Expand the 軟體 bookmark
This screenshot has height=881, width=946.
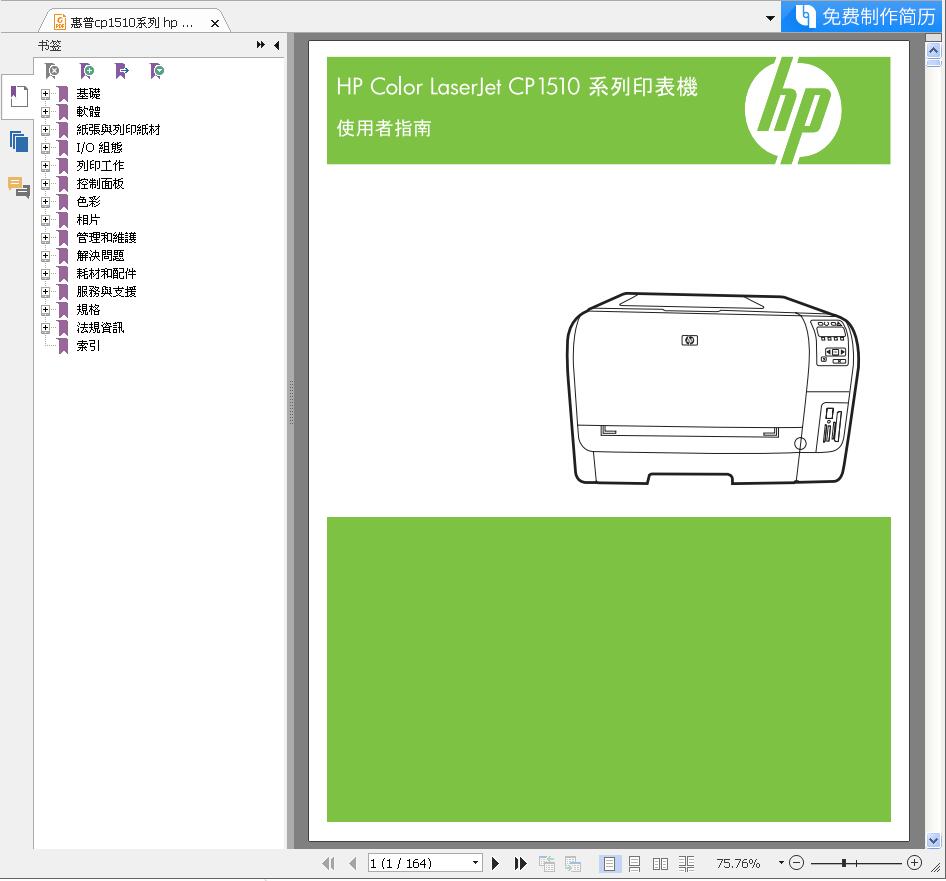pos(45,112)
